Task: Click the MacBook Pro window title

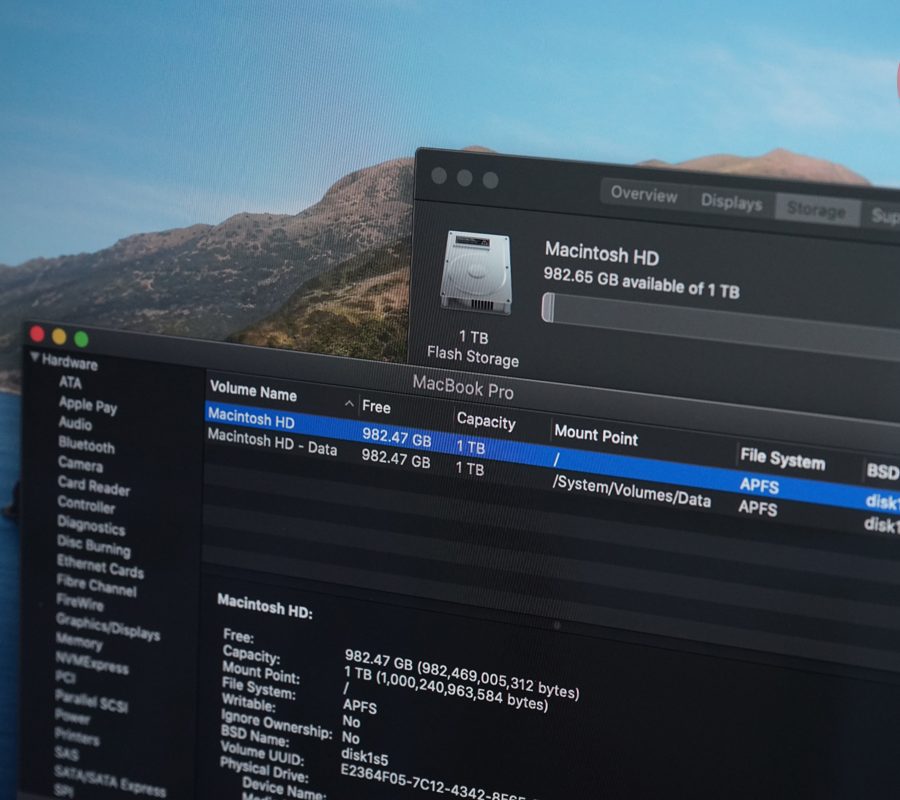Action: (x=463, y=387)
